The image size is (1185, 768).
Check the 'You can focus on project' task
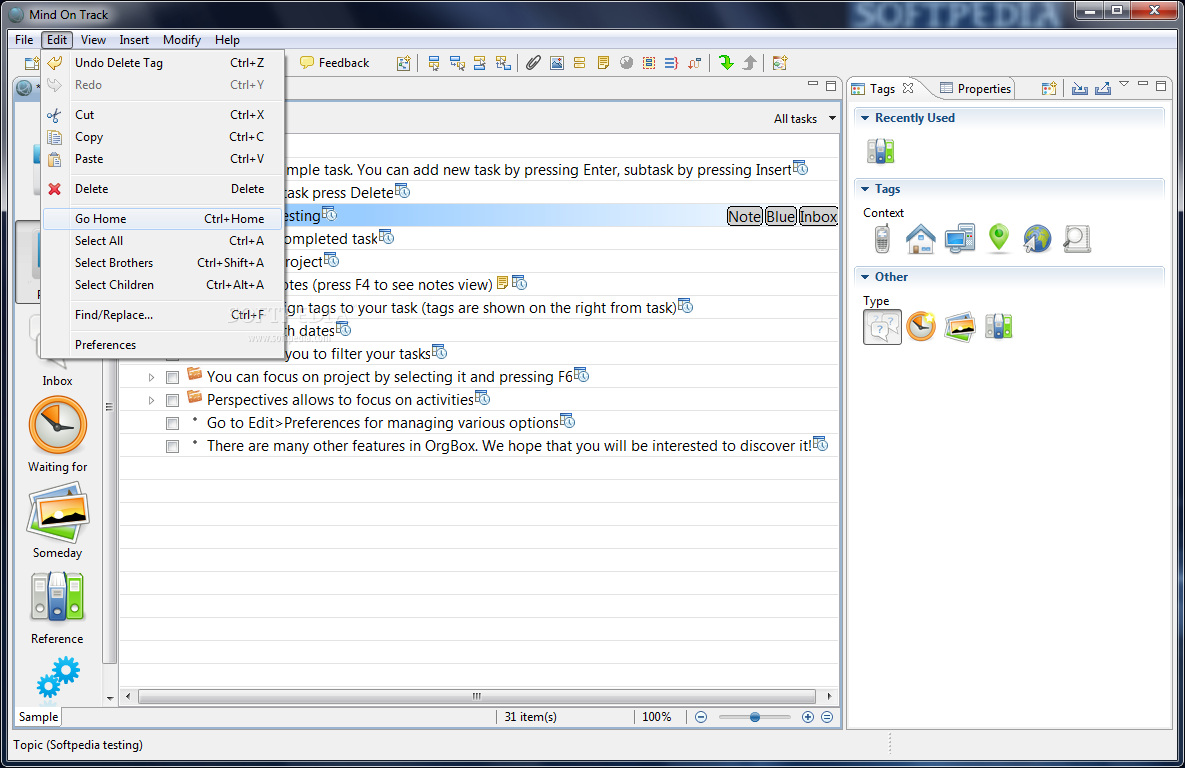(172, 377)
